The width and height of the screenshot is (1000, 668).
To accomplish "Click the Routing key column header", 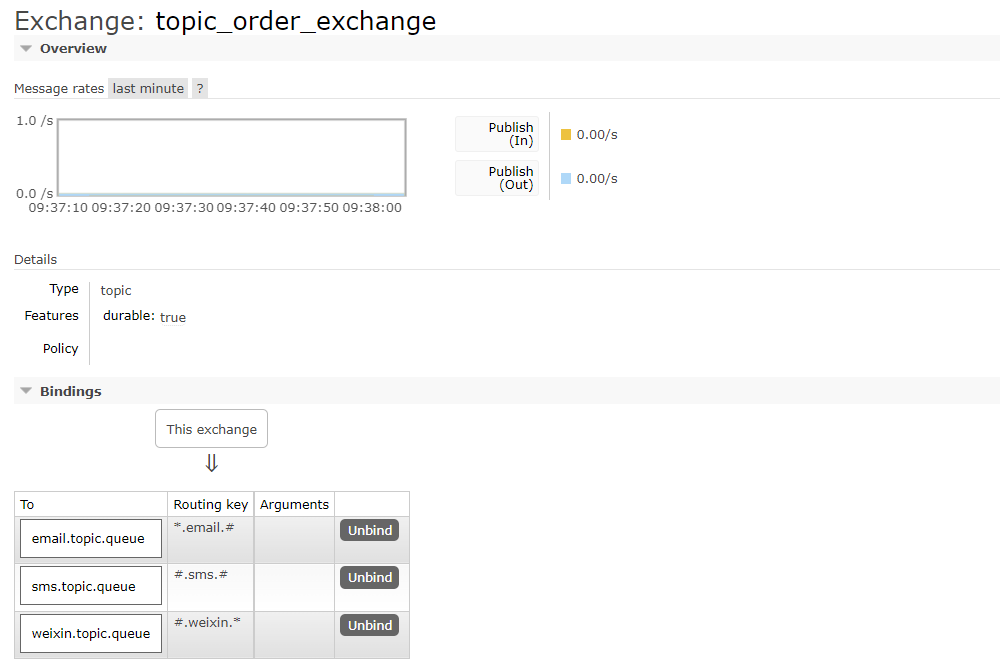I will pos(210,504).
